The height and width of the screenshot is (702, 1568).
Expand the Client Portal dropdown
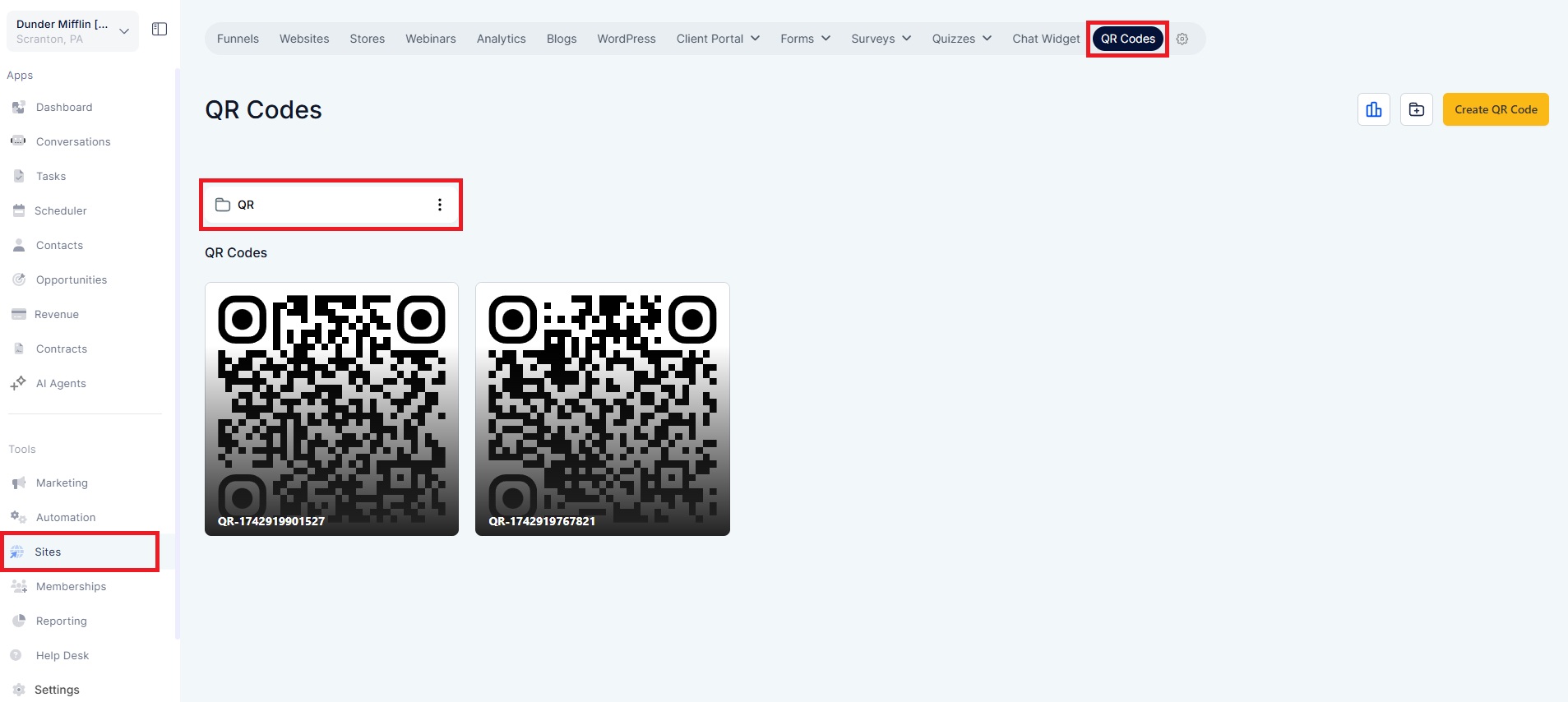click(718, 39)
